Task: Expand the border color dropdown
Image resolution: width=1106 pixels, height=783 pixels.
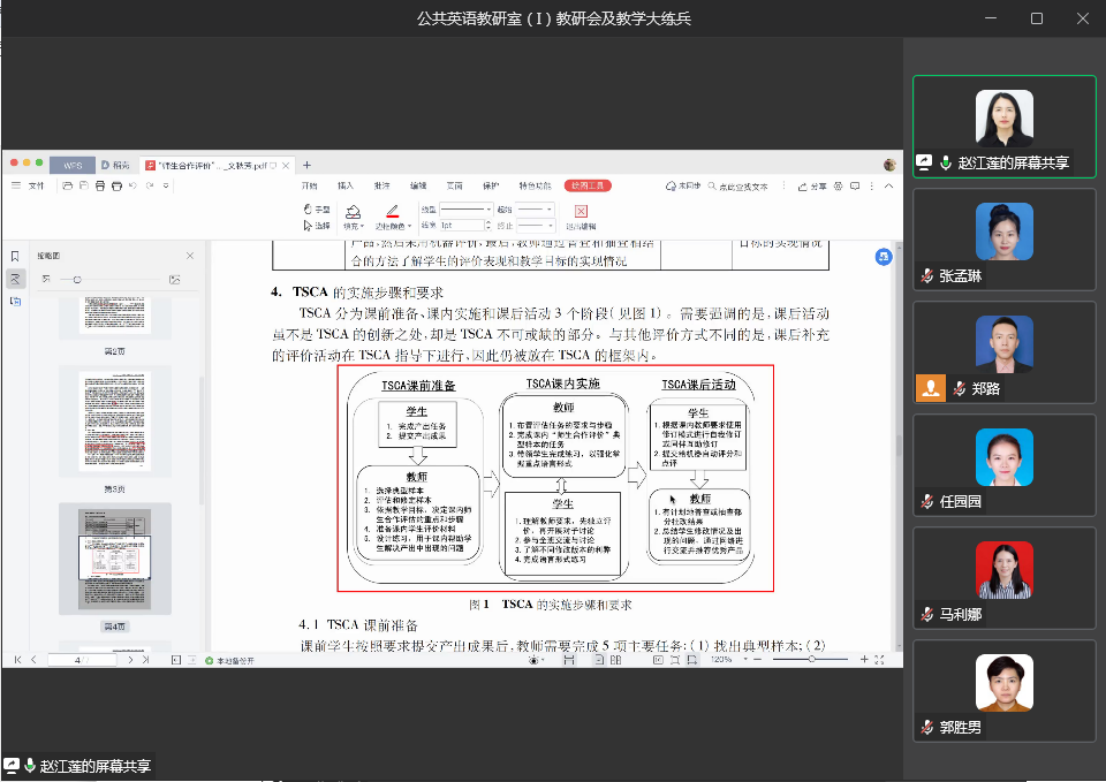Action: click(392, 226)
